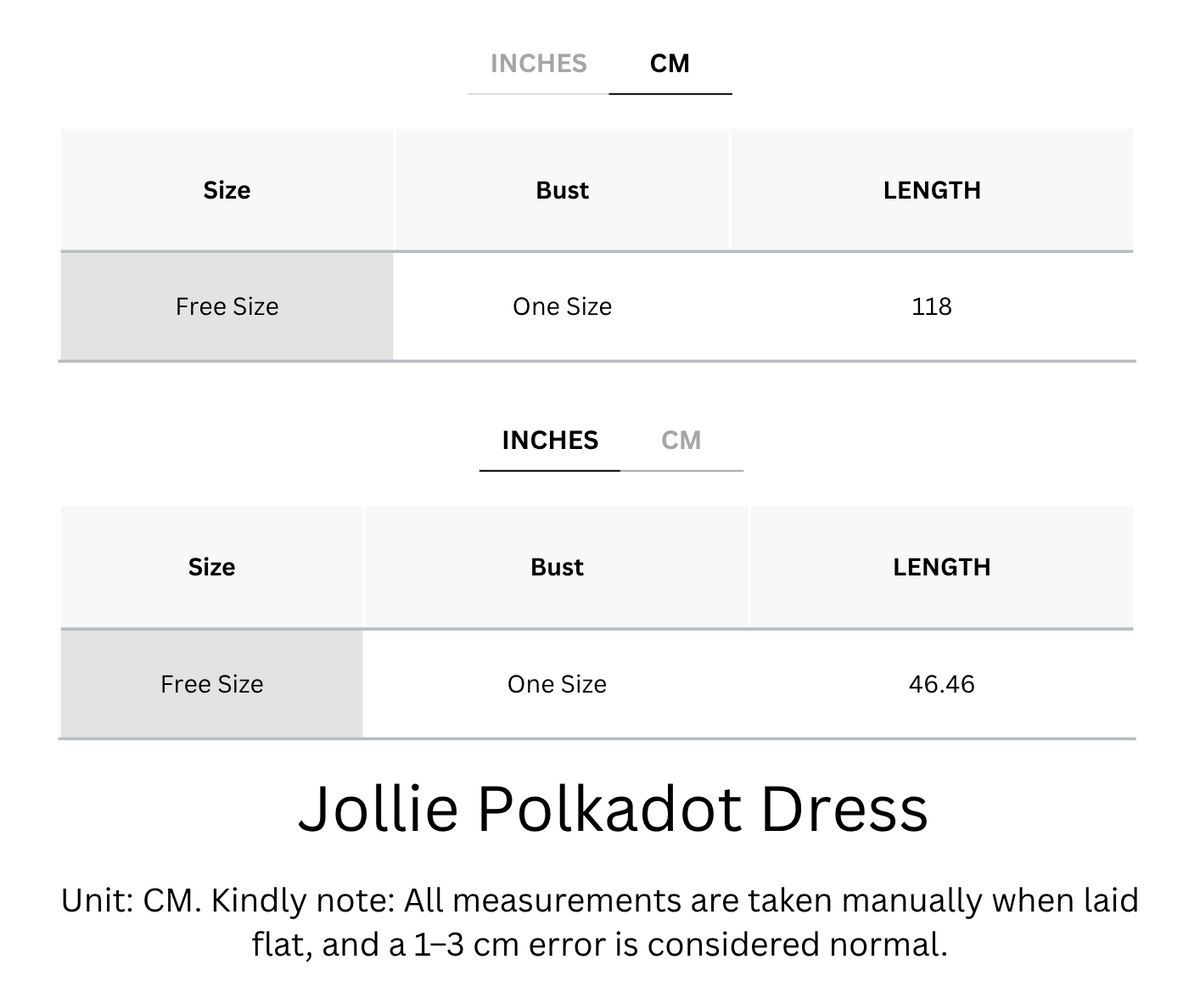1200x993 pixels.
Task: Click Size header in top table
Action: [x=227, y=190]
